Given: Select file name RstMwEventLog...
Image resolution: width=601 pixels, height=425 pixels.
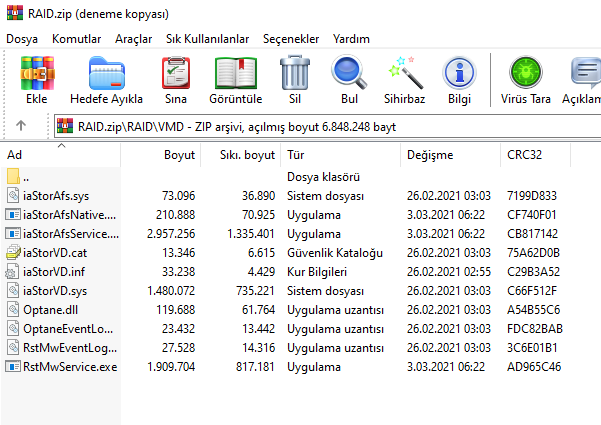Looking at the screenshot, I should tap(70, 348).
